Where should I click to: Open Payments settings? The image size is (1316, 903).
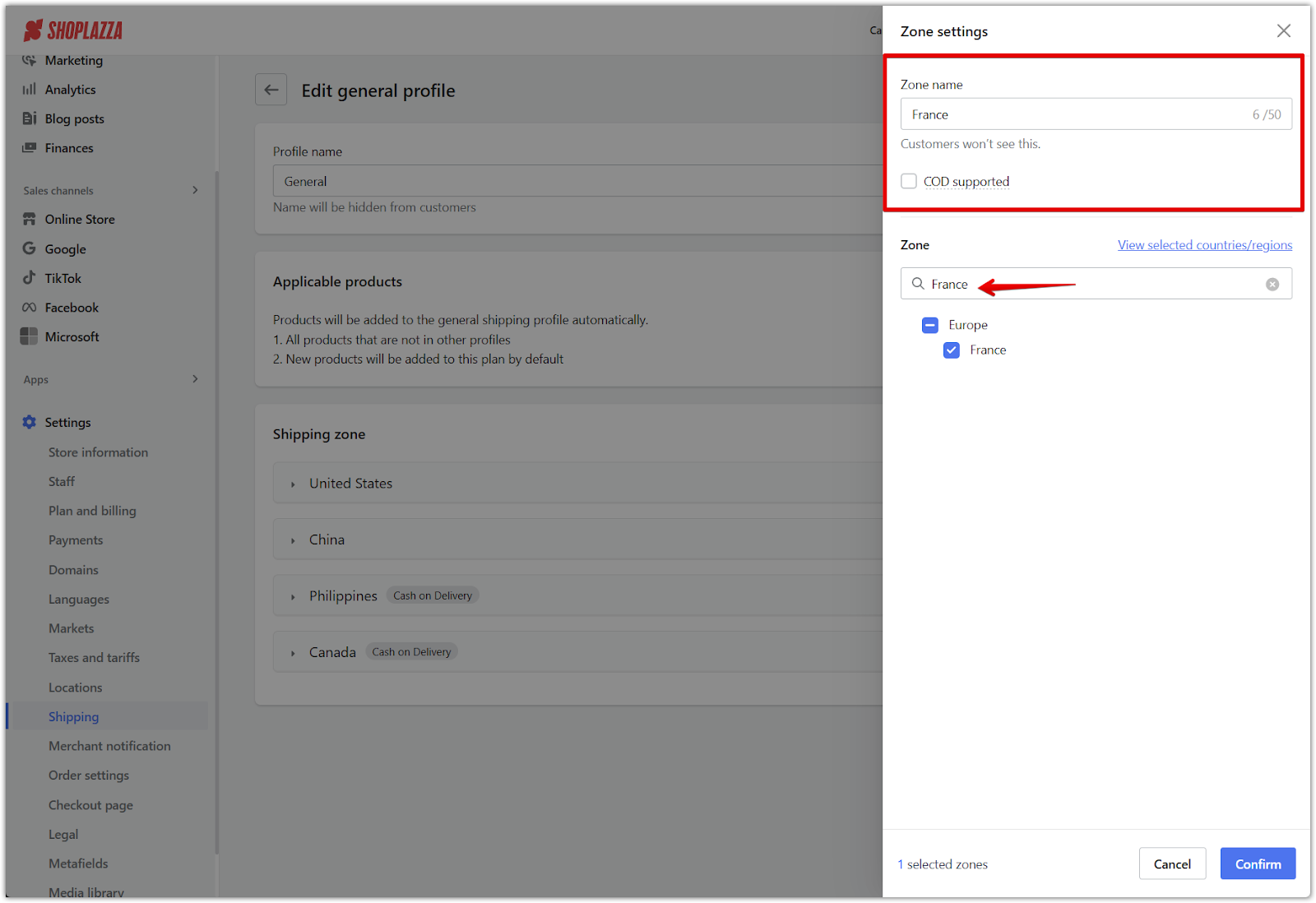click(x=76, y=540)
